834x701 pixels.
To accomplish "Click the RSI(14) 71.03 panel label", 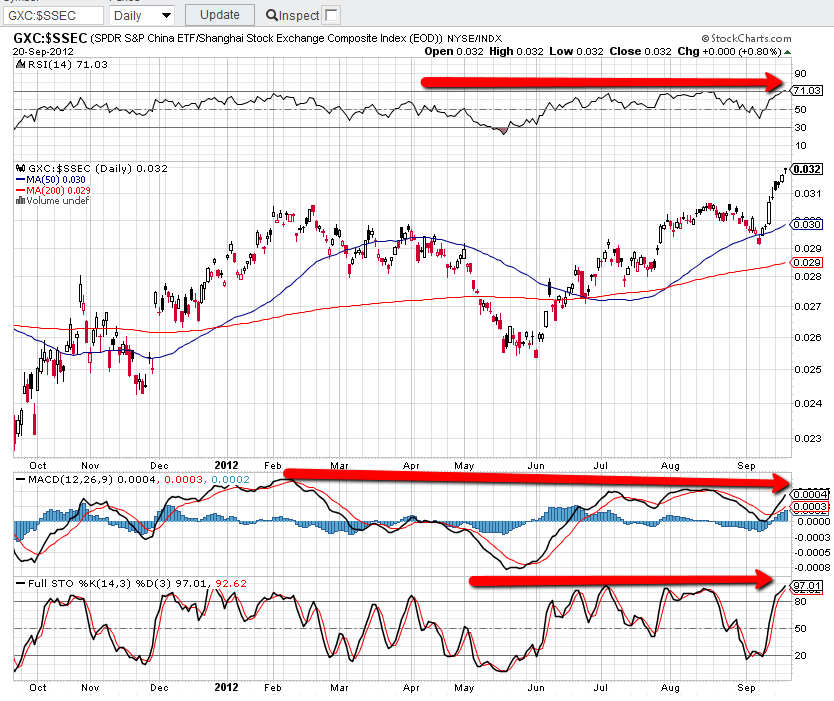I will pos(68,64).
